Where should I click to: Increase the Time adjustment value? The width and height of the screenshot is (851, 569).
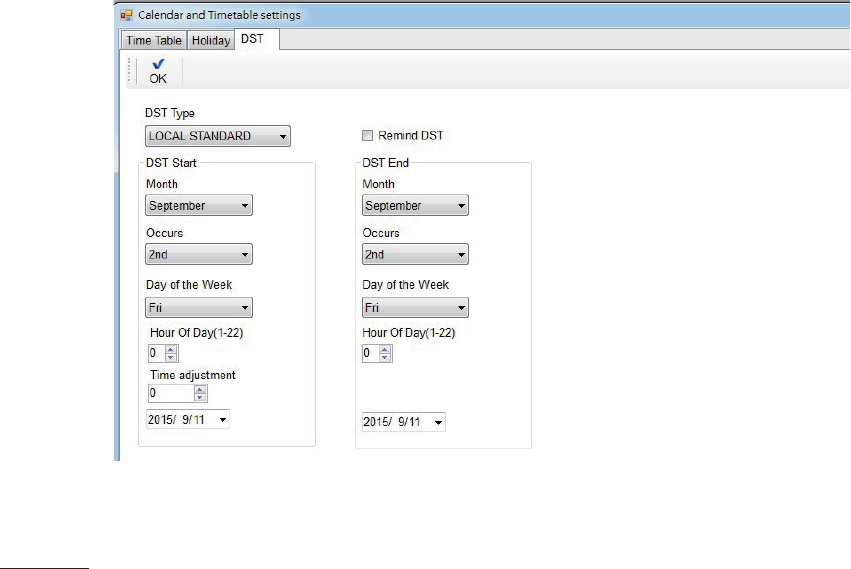click(x=200, y=389)
